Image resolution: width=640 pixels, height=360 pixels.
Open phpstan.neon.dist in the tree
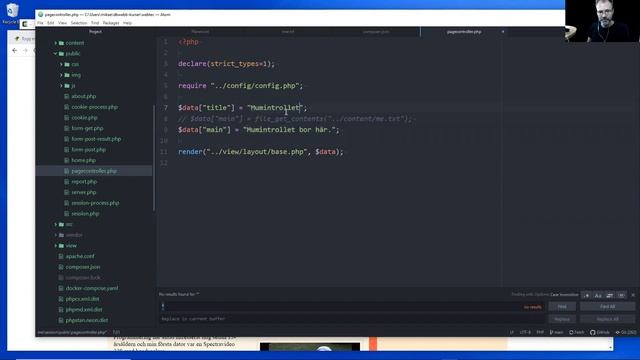coord(87,320)
